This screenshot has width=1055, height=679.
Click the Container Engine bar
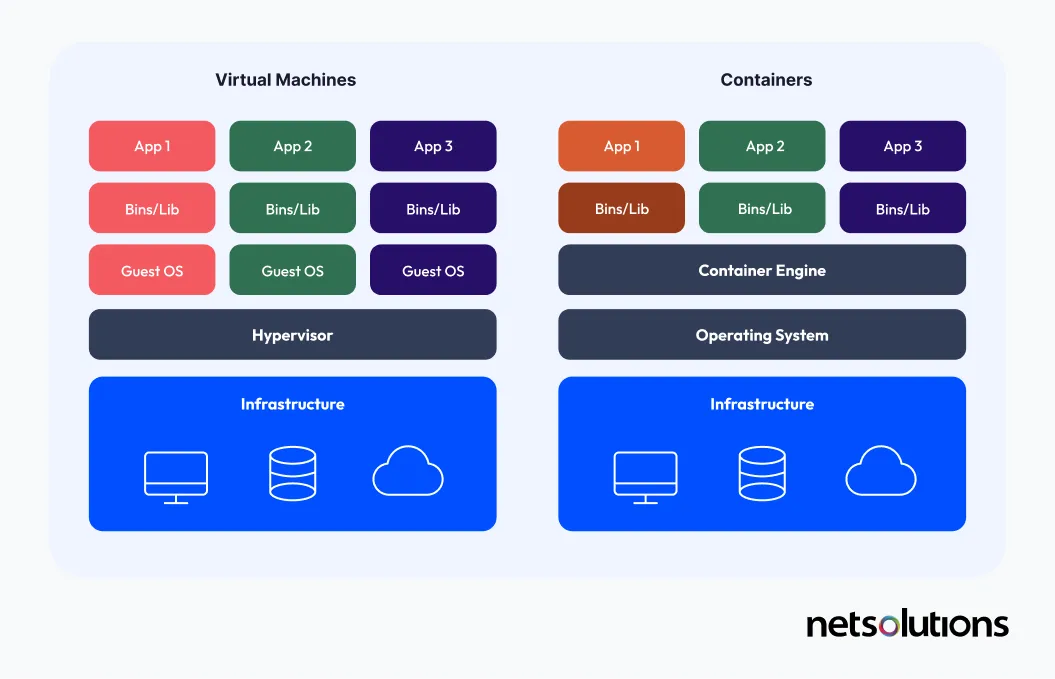762,270
